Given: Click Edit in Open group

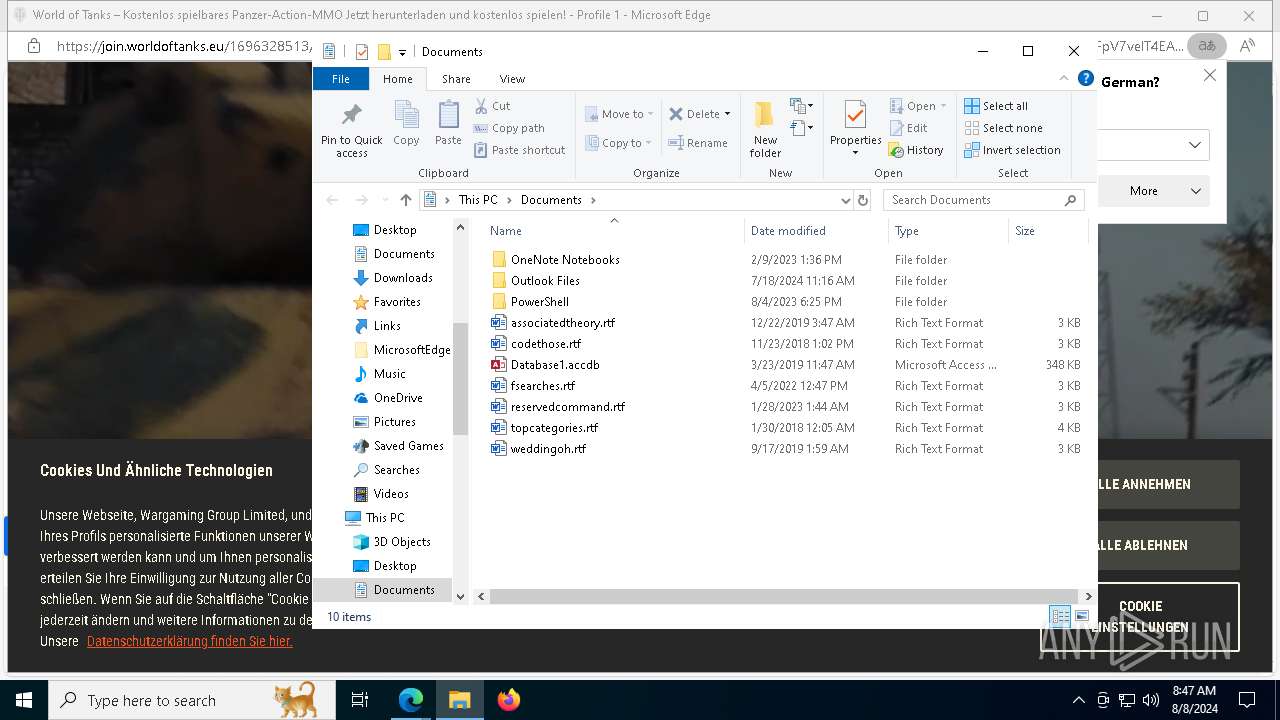Looking at the screenshot, I should [908, 128].
